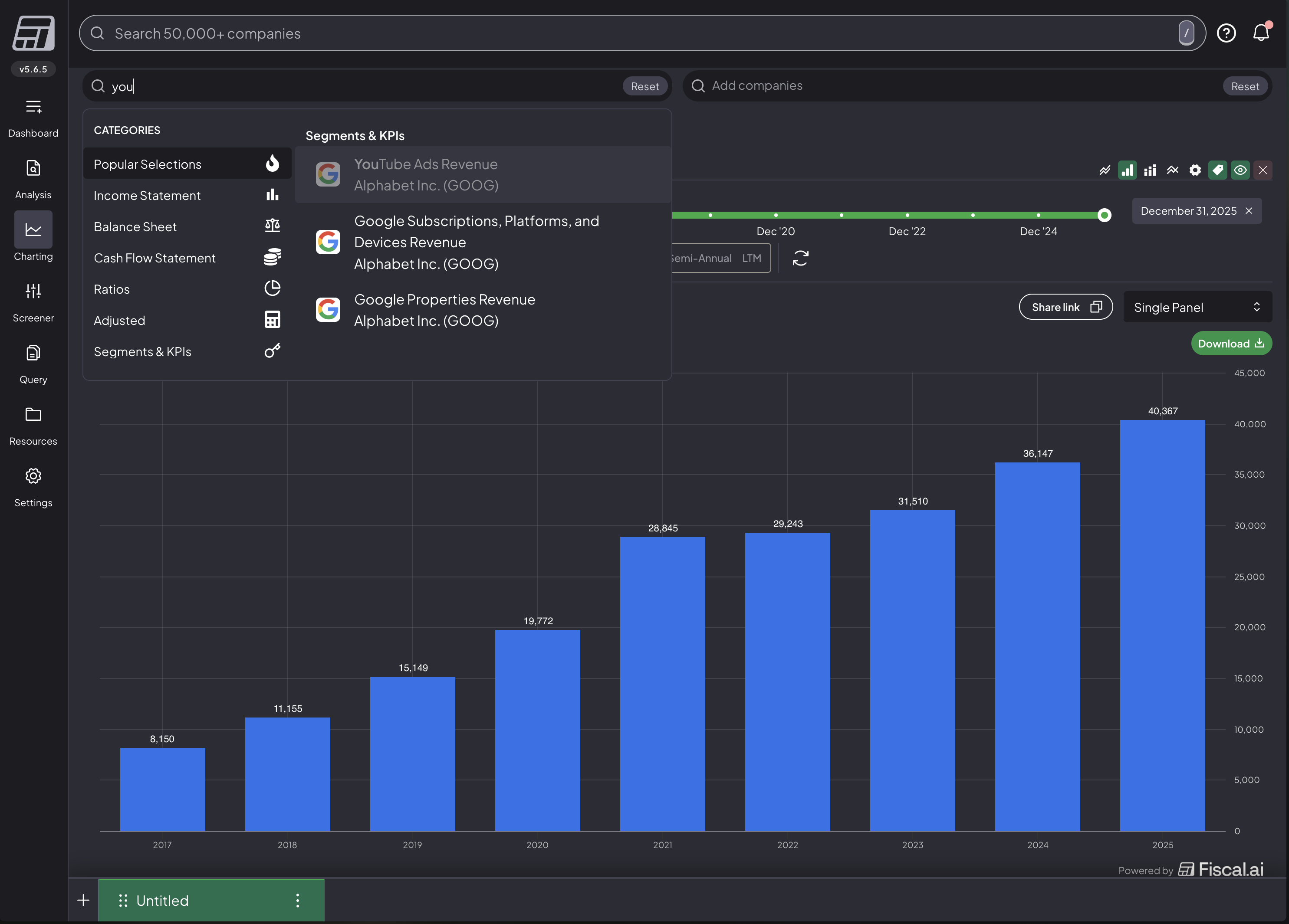Remove the series with the X icon
Image resolution: width=1289 pixels, height=924 pixels.
point(1263,170)
